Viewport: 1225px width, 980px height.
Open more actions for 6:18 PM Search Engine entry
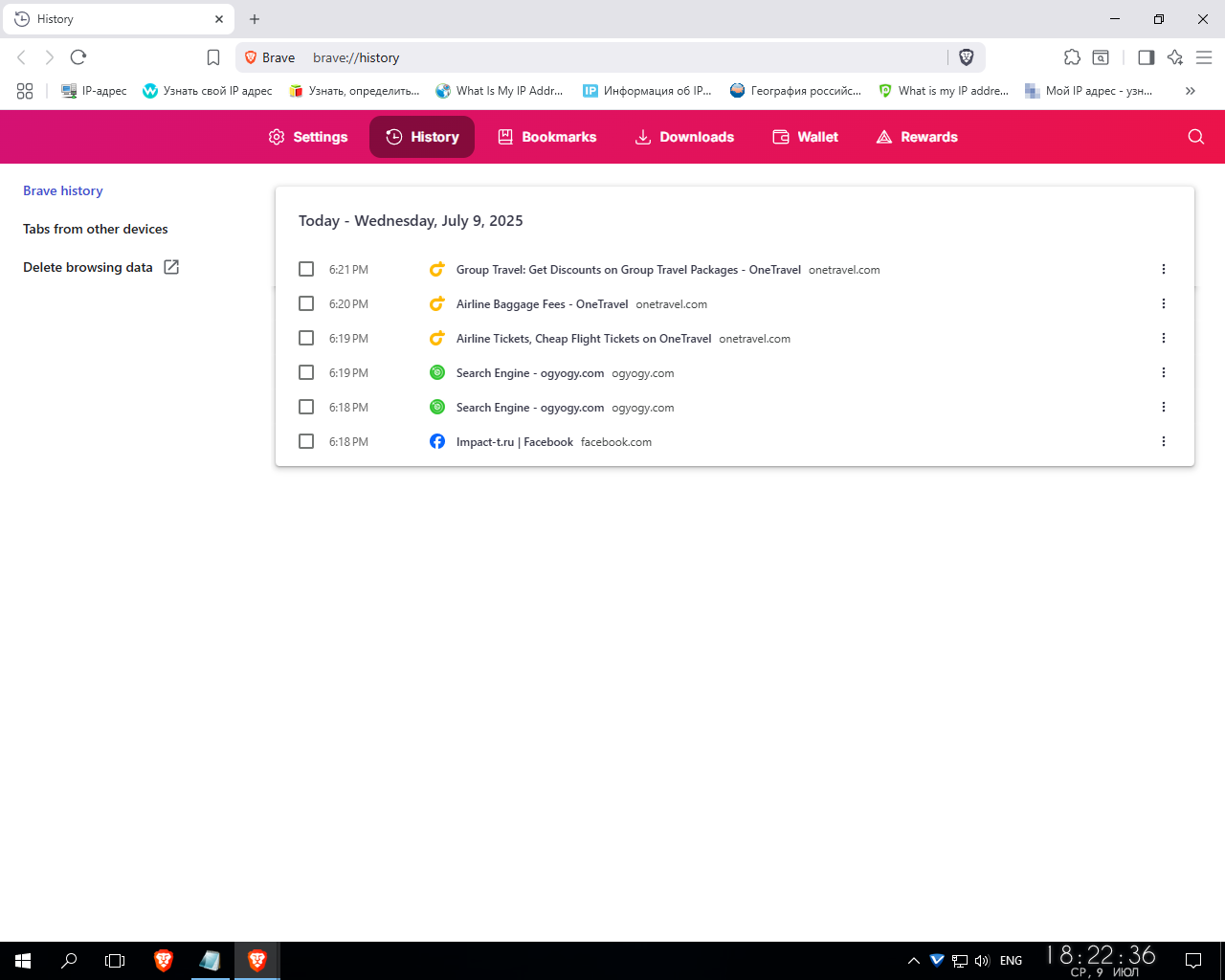click(1164, 407)
